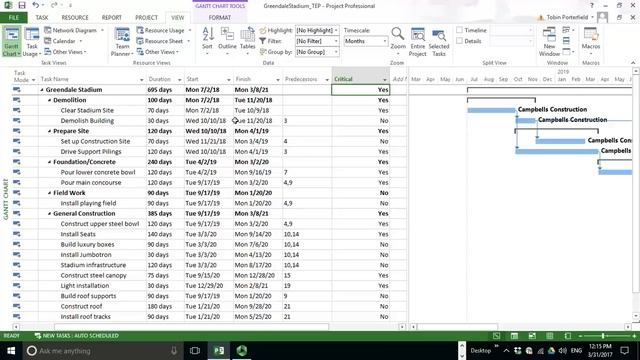Collapse the Greendale Stadium summary task

(42, 90)
